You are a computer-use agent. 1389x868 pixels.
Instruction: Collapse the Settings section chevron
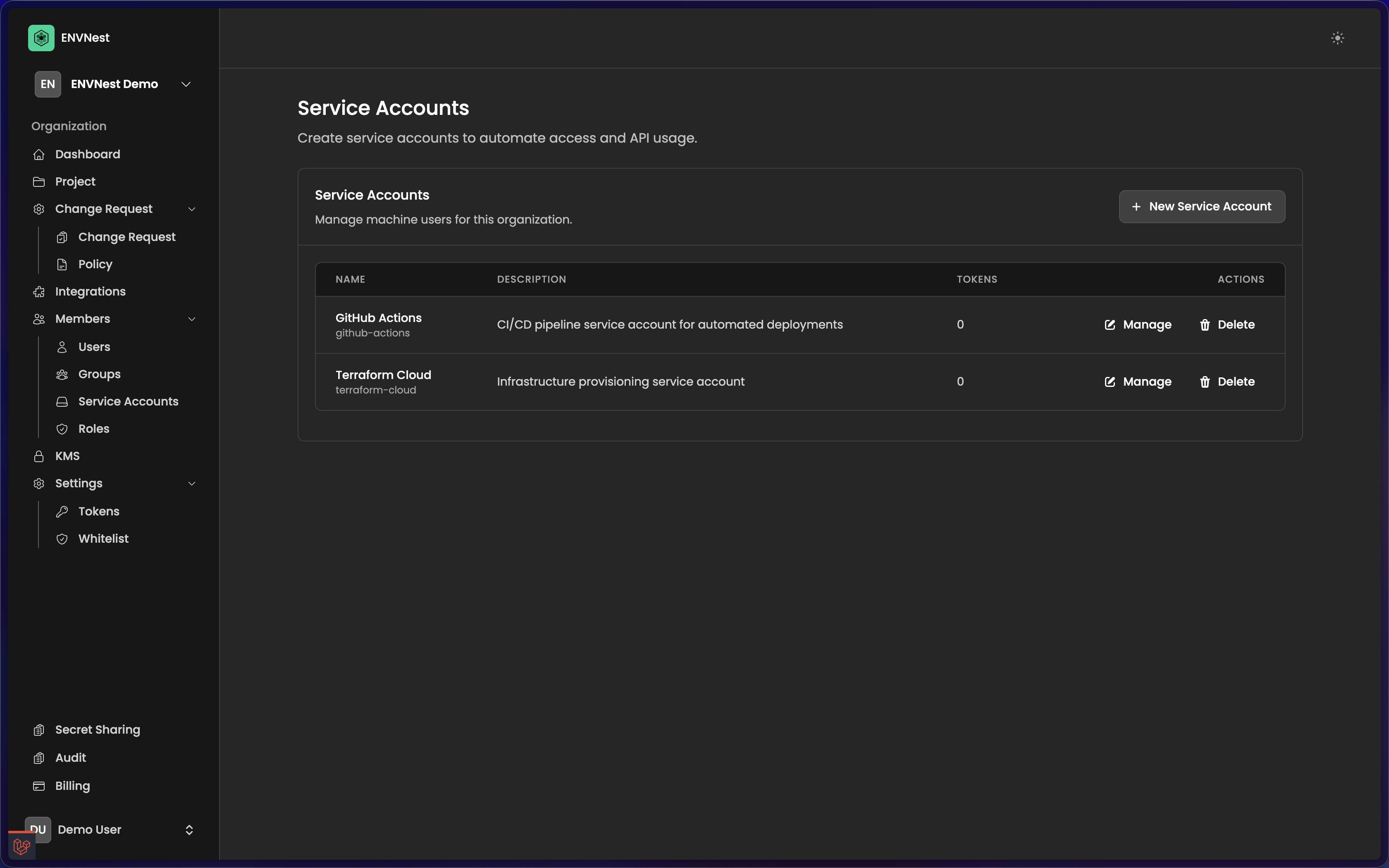[192, 483]
